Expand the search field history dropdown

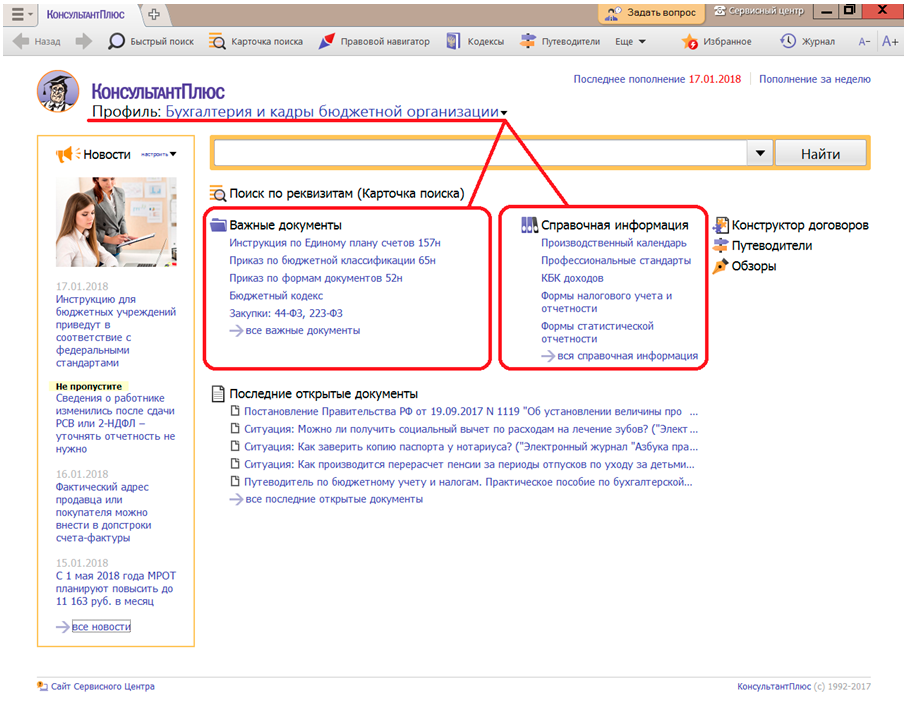[x=761, y=153]
